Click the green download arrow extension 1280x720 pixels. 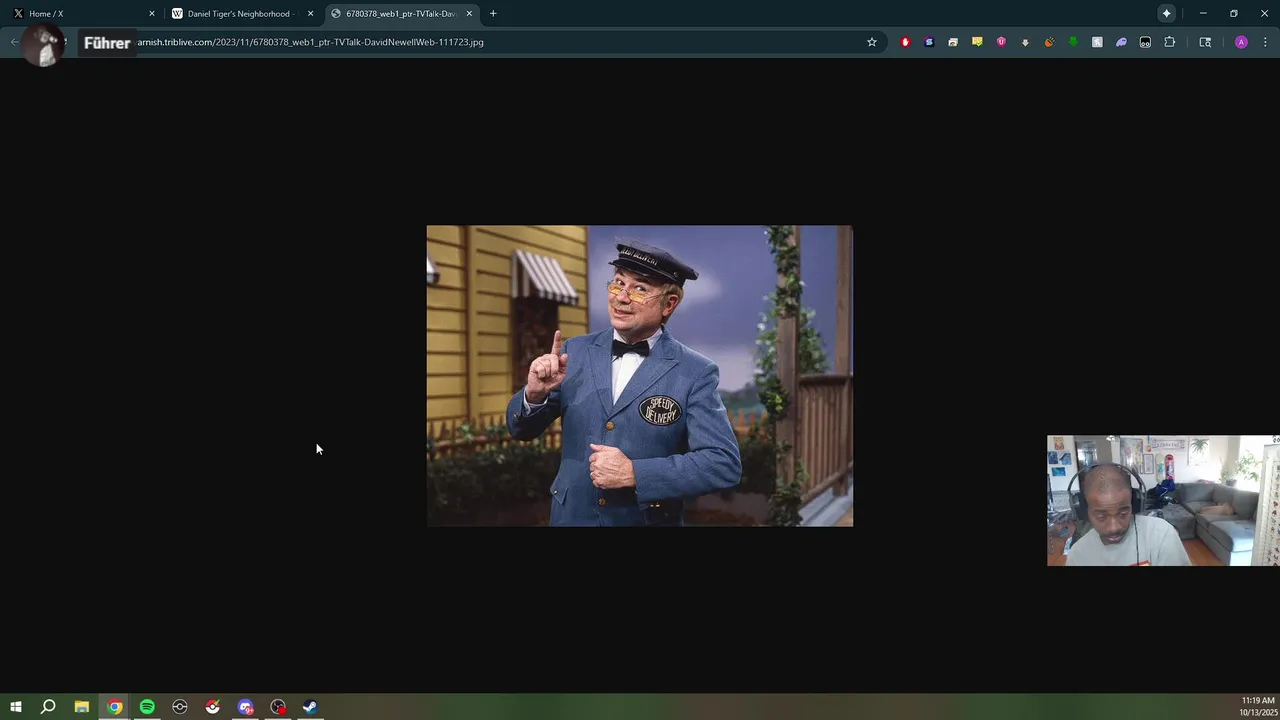point(1073,42)
